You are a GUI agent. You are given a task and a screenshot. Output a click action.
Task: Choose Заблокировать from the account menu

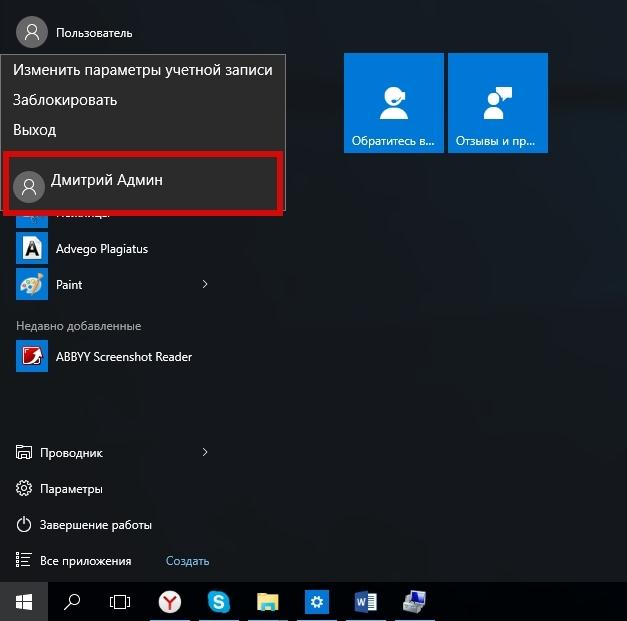[65, 100]
